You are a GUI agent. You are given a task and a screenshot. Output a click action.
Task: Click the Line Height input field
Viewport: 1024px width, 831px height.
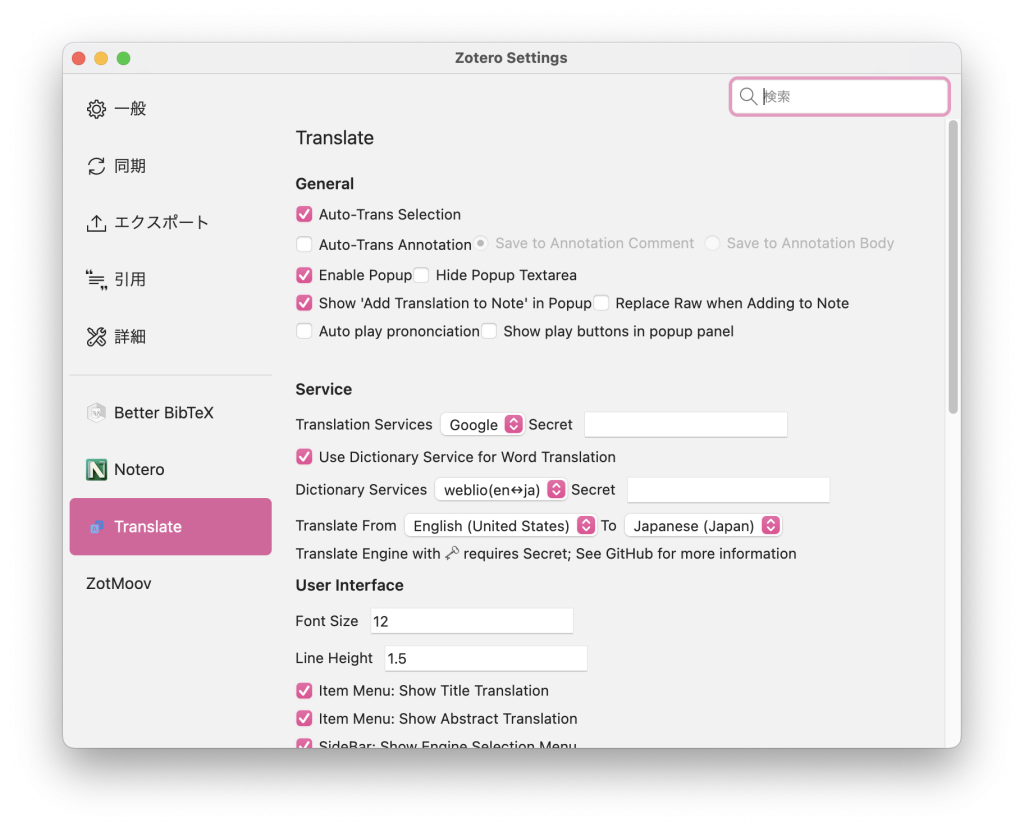pyautogui.click(x=485, y=659)
